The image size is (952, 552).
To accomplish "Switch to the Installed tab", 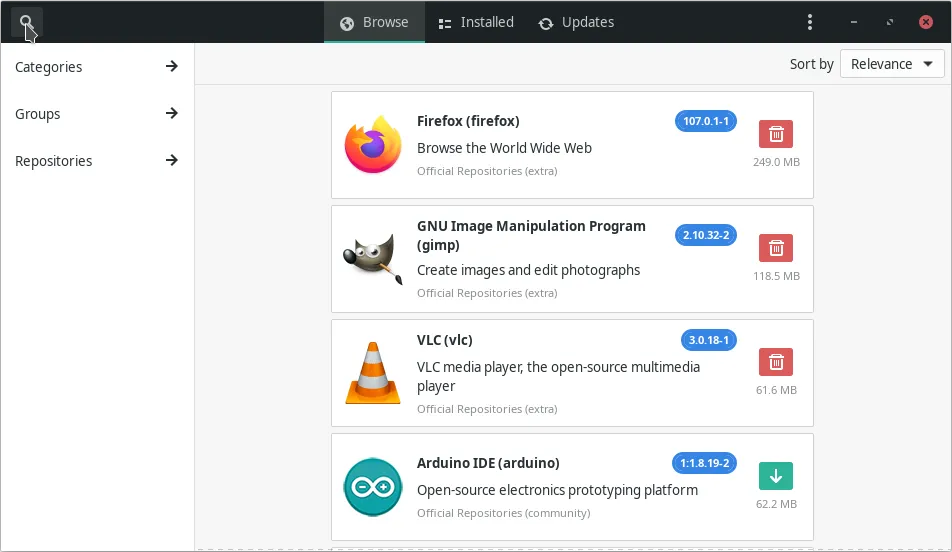I will click(x=476, y=22).
